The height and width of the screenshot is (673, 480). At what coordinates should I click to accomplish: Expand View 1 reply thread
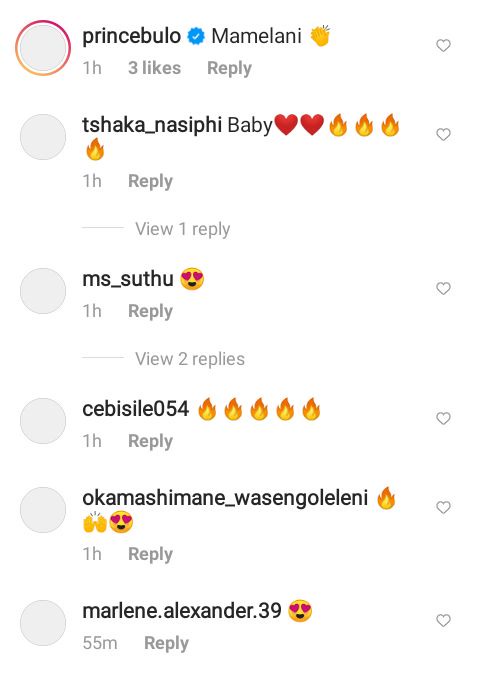(x=182, y=229)
